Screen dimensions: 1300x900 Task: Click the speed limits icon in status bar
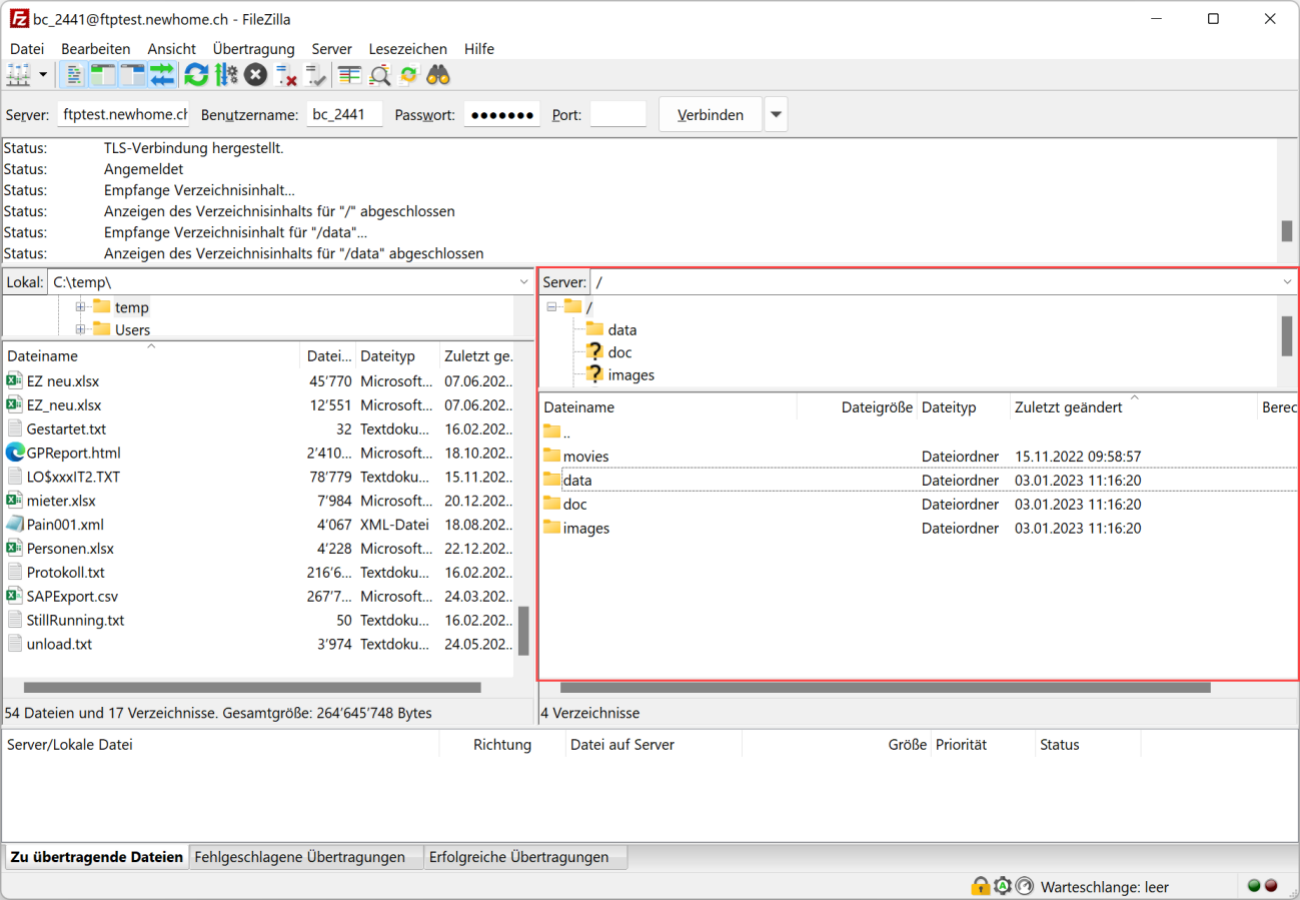(1024, 886)
